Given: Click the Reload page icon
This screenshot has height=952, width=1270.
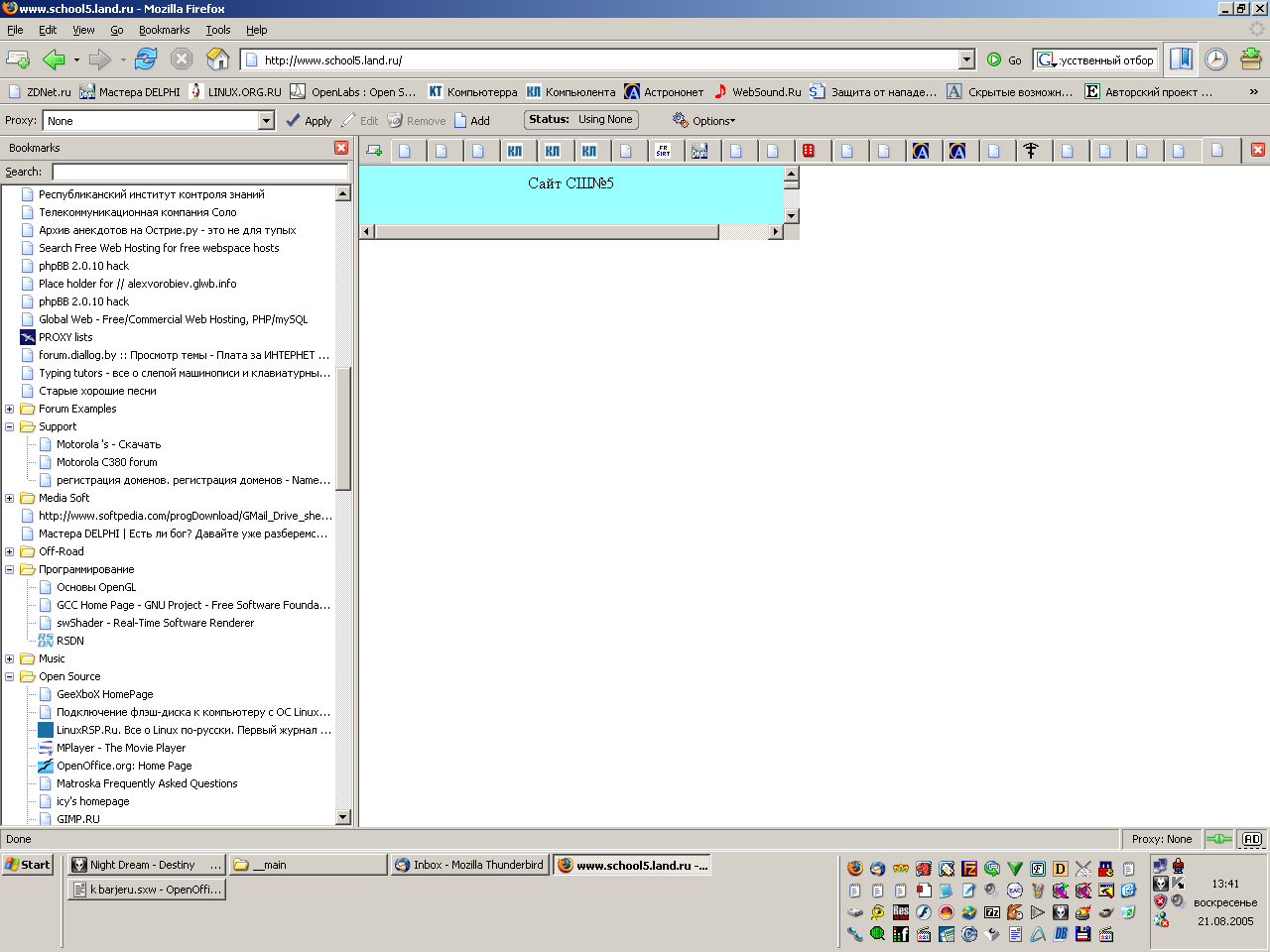Looking at the screenshot, I should click(146, 59).
